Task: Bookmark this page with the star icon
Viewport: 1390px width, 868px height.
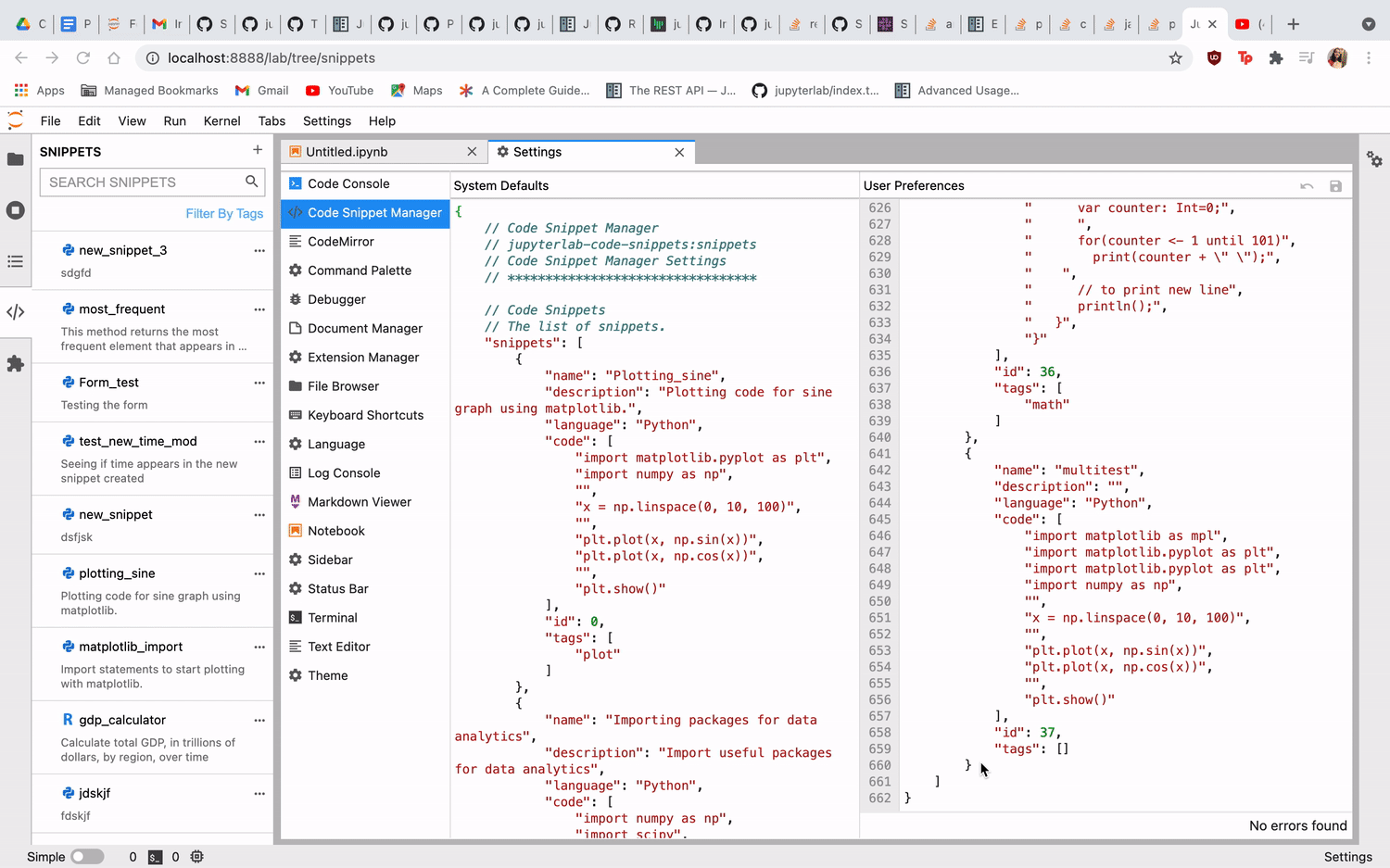Action: 1176,57
